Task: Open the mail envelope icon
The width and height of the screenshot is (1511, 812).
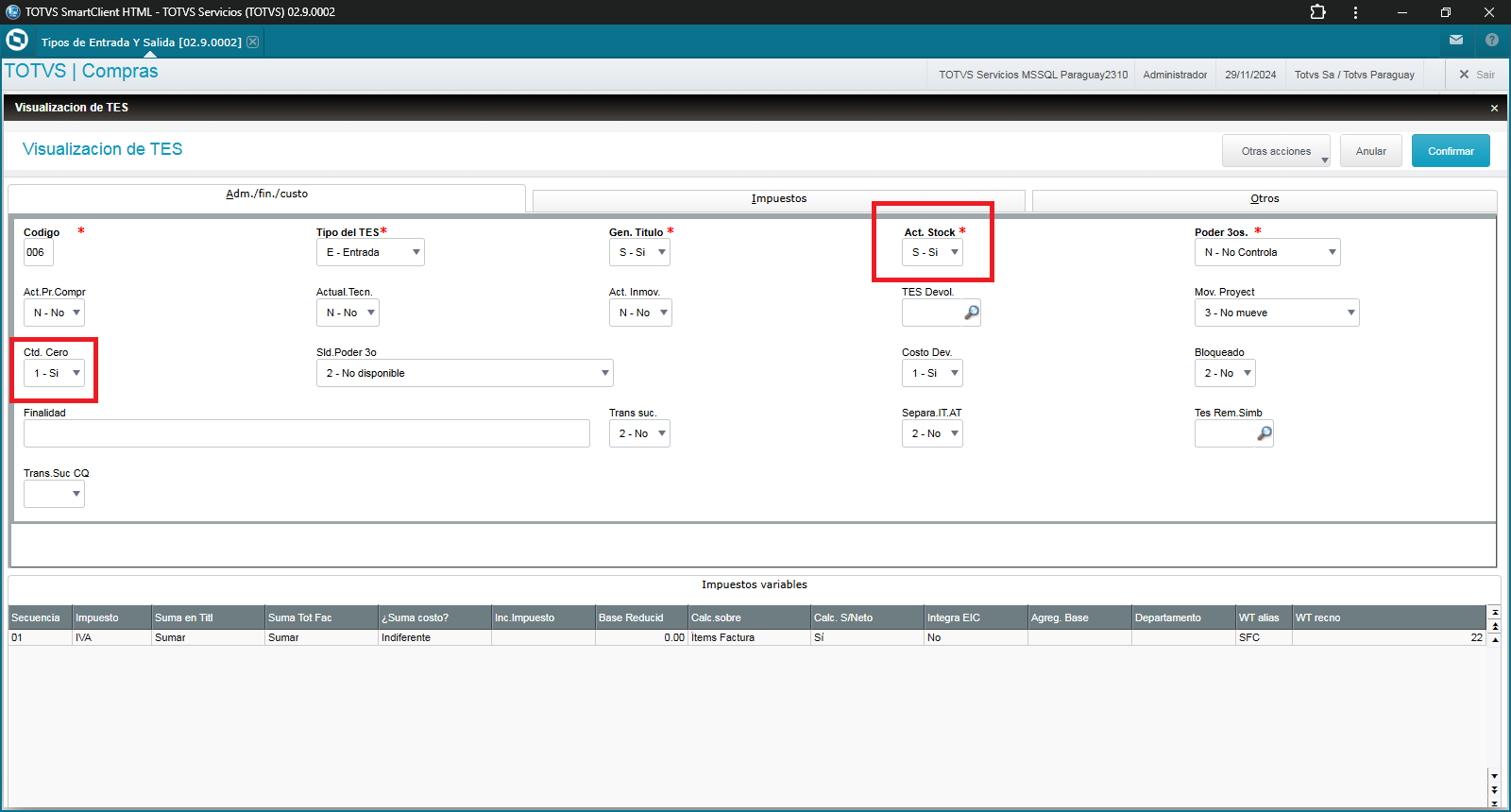Action: coord(1456,40)
